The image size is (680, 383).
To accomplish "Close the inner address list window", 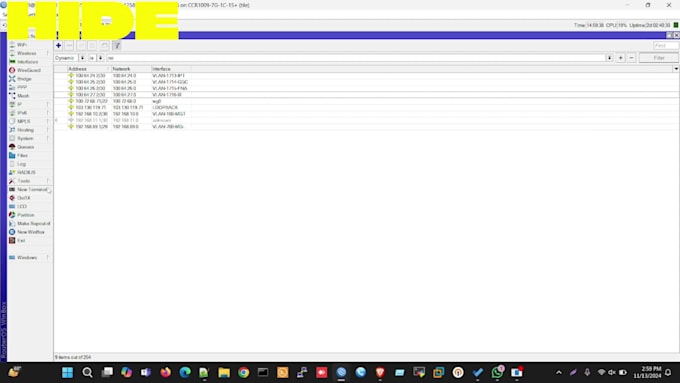I will click(x=677, y=35).
